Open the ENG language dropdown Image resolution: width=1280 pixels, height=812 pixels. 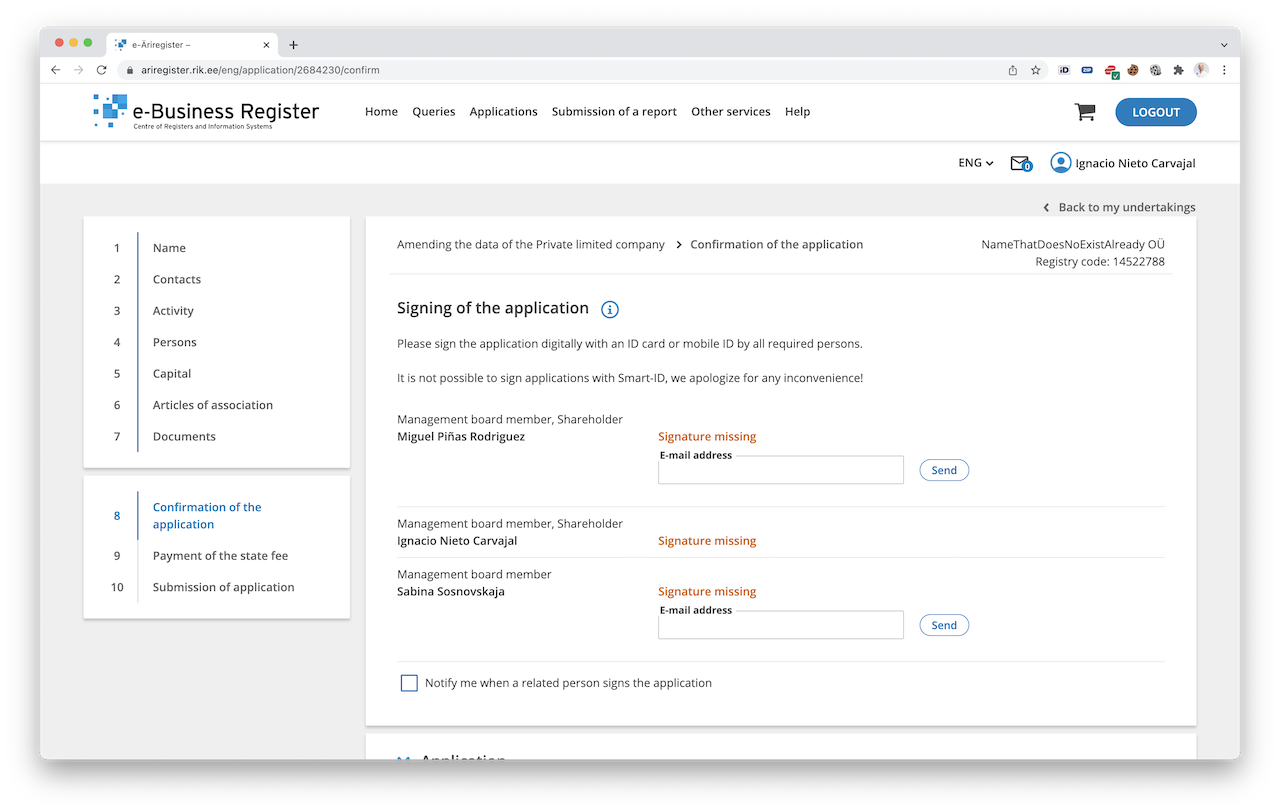point(975,163)
